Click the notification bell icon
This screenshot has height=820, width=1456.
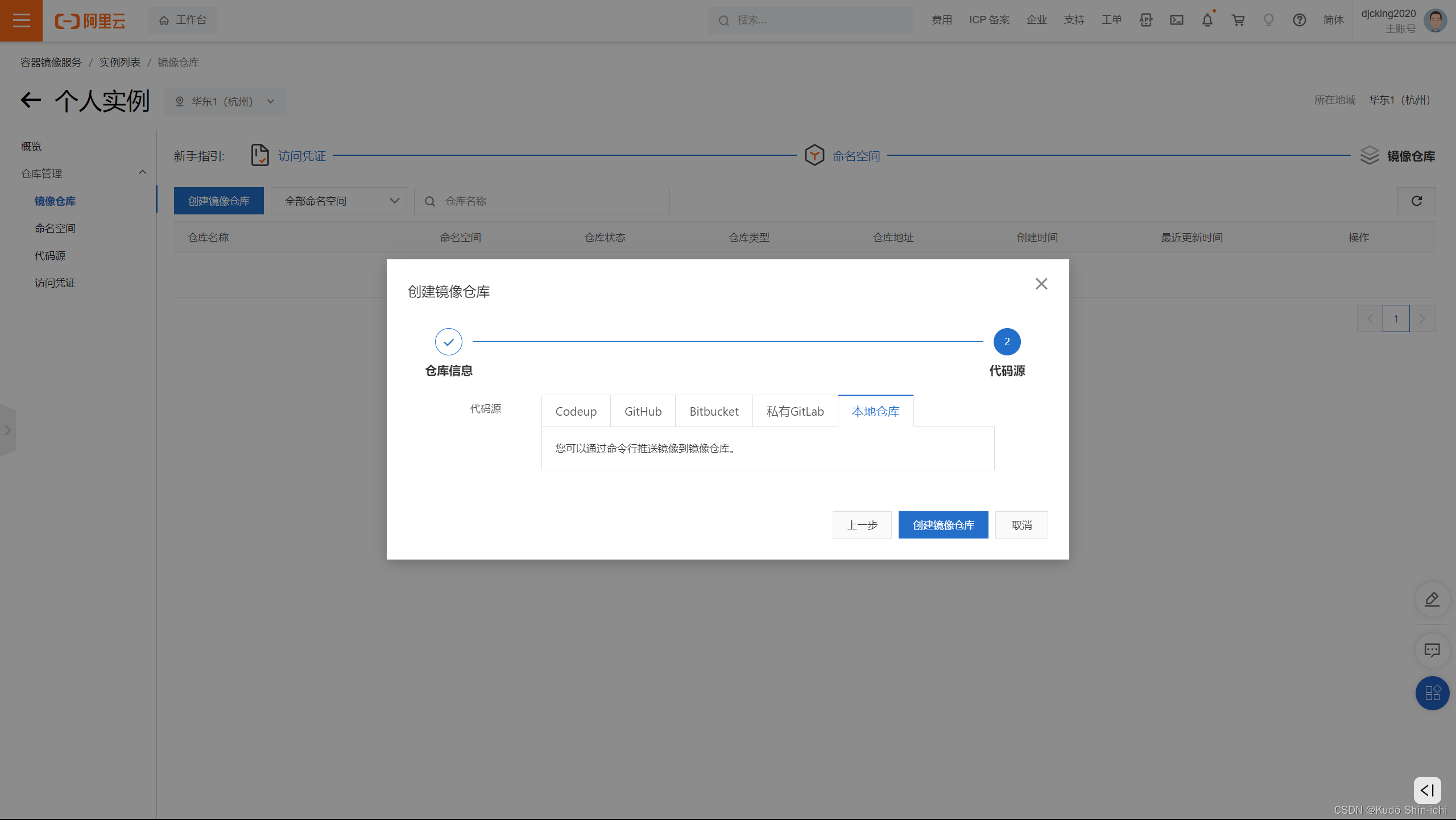1207,20
